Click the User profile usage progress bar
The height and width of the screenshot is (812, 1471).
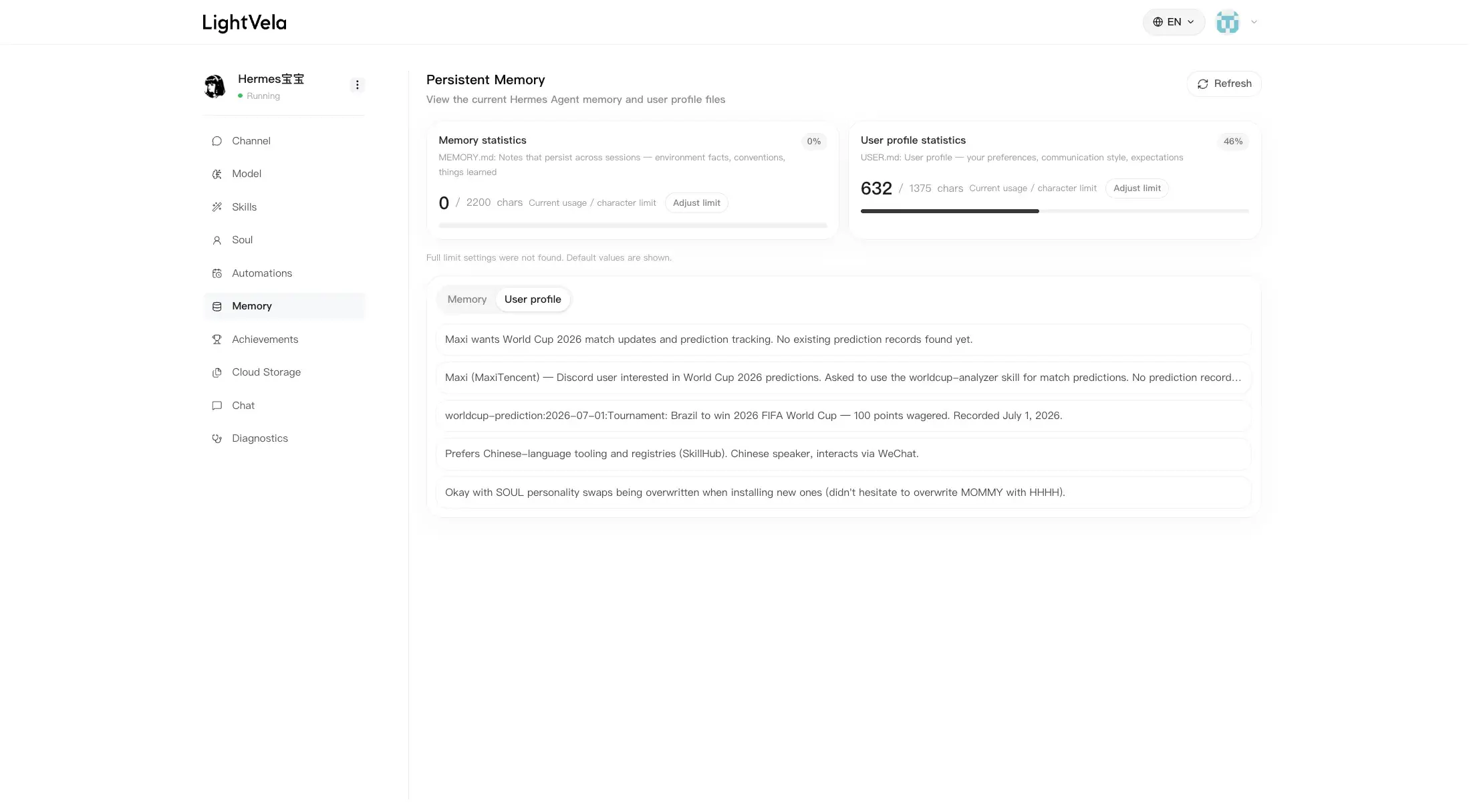tap(1055, 211)
